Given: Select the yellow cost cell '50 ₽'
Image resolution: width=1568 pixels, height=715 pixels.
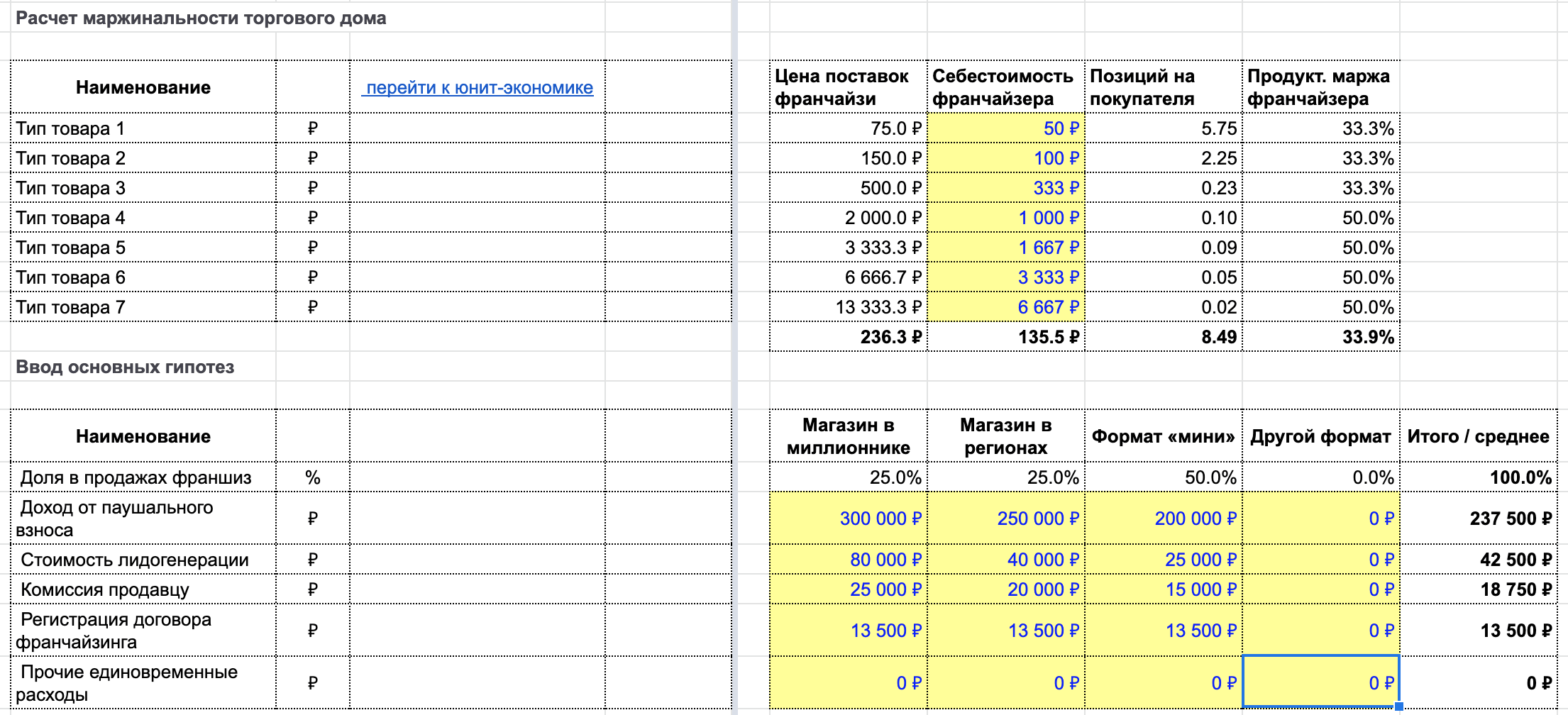Looking at the screenshot, I should click(x=1006, y=128).
